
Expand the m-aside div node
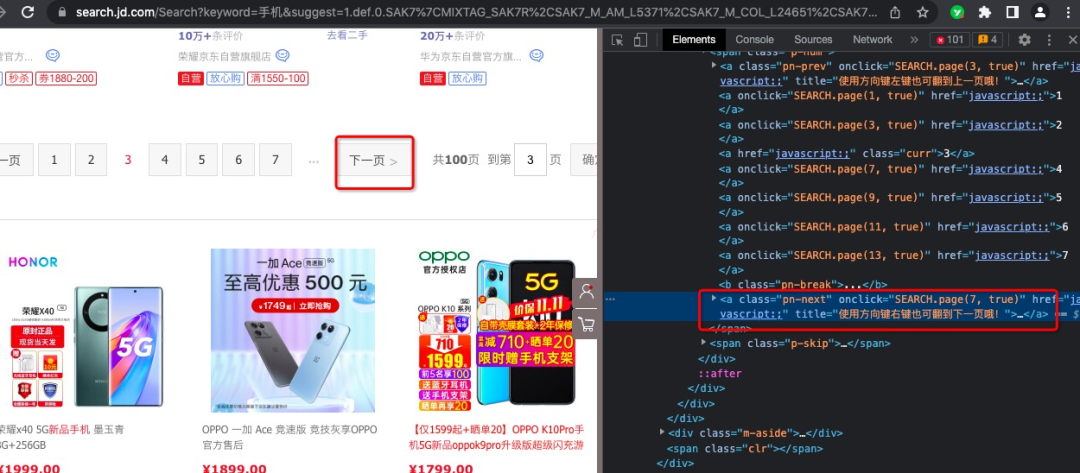point(662,432)
